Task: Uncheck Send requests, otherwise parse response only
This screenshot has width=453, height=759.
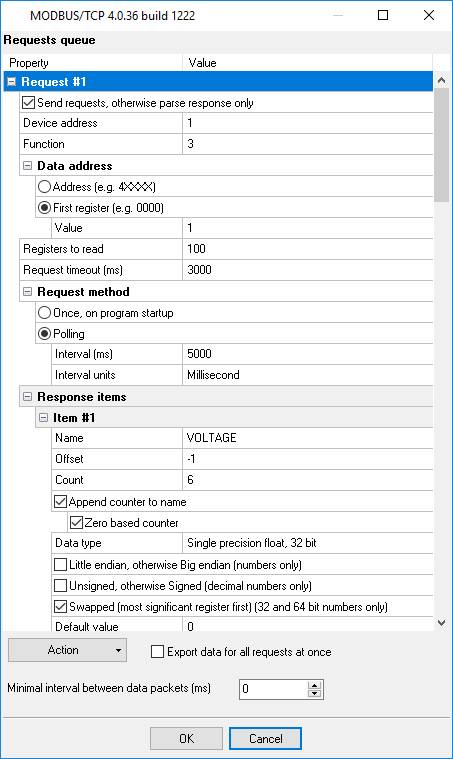Action: (x=29, y=103)
